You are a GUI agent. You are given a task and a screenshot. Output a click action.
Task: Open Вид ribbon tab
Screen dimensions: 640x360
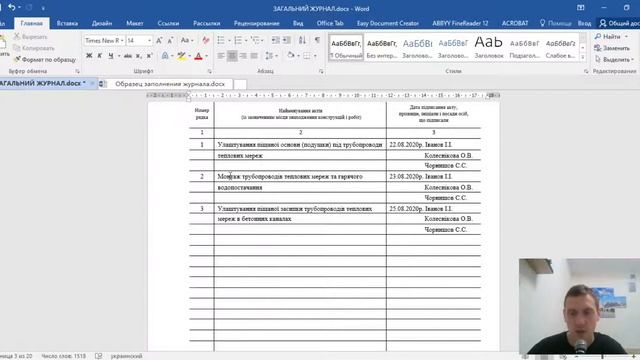tap(298, 23)
